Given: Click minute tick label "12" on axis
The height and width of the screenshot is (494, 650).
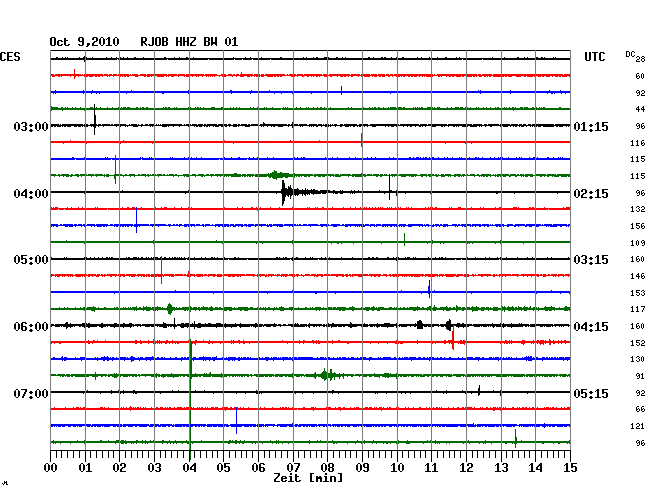Looking at the screenshot, I should pos(466,468).
